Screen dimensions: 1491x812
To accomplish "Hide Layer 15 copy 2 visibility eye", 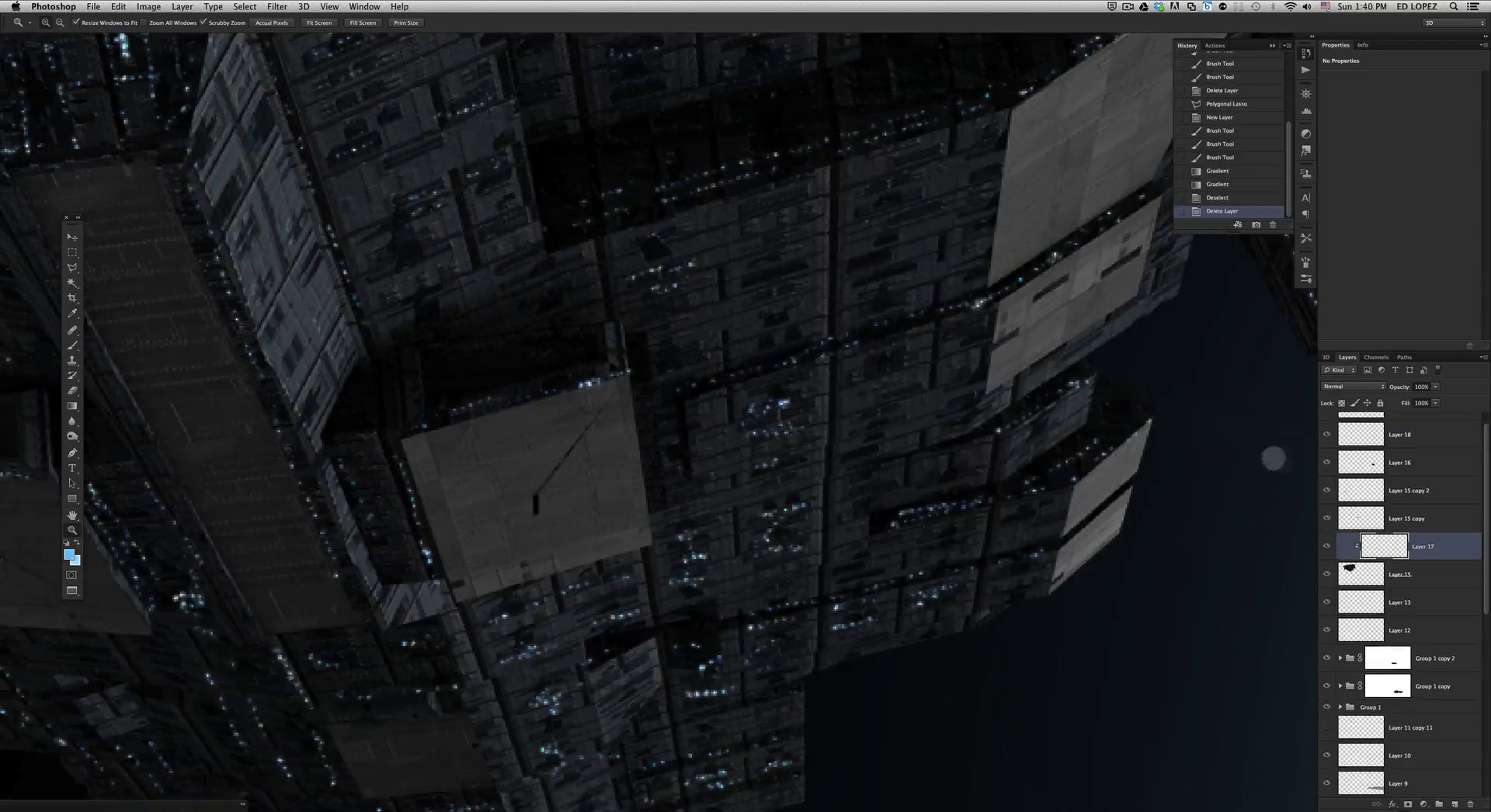I will coord(1326,491).
